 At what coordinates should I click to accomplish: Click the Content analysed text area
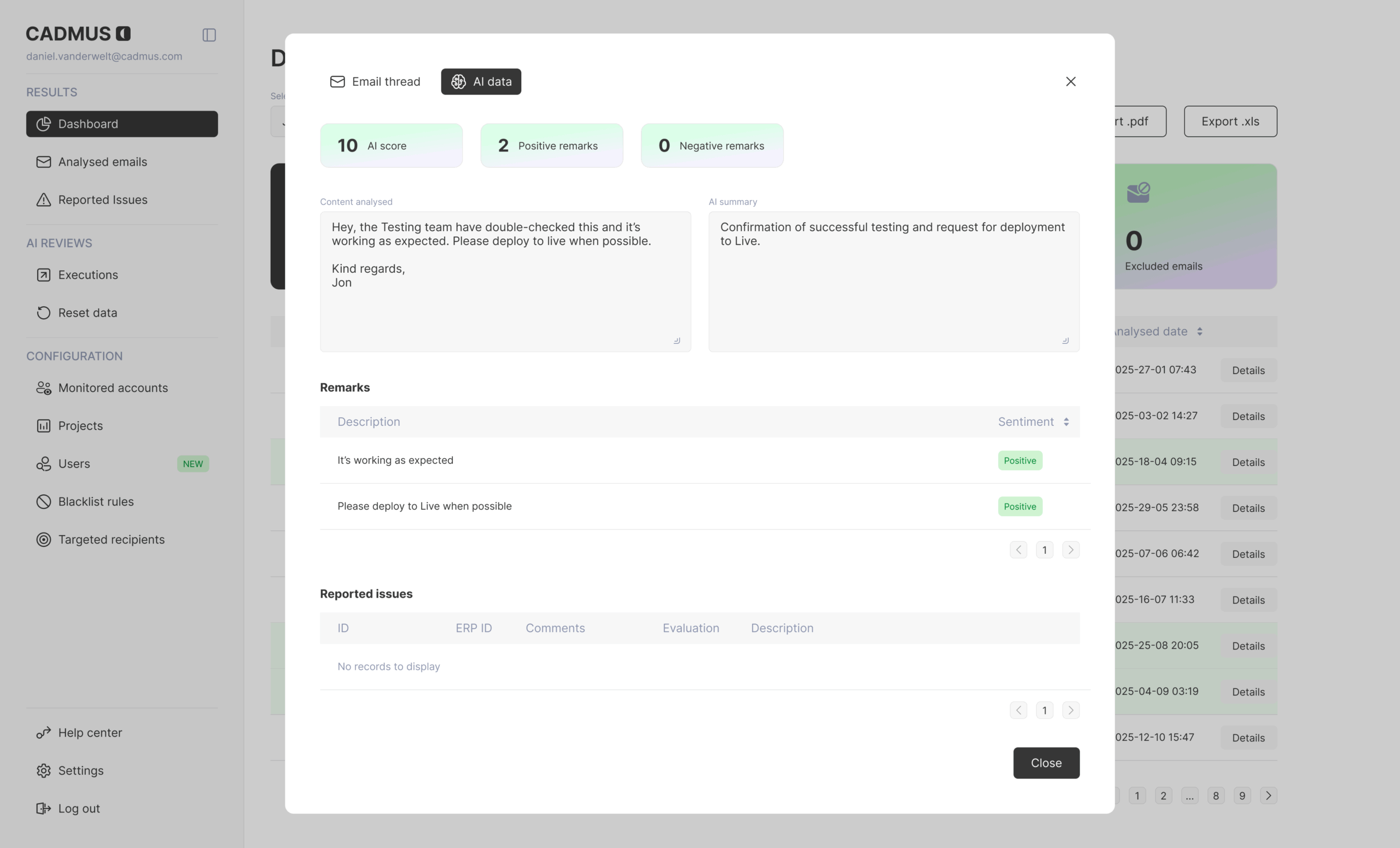tap(505, 282)
